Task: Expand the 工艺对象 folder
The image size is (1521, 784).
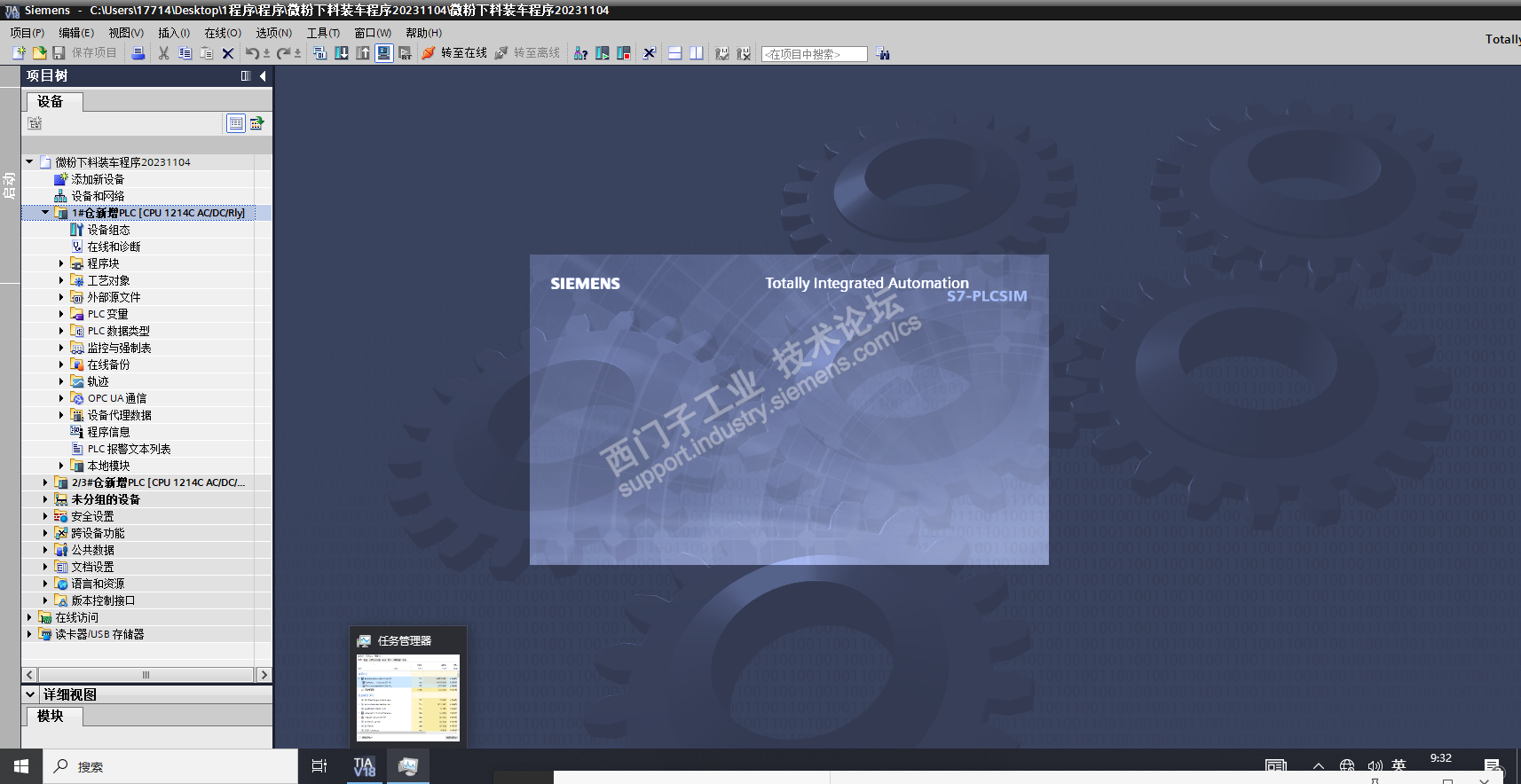Action: [61, 280]
